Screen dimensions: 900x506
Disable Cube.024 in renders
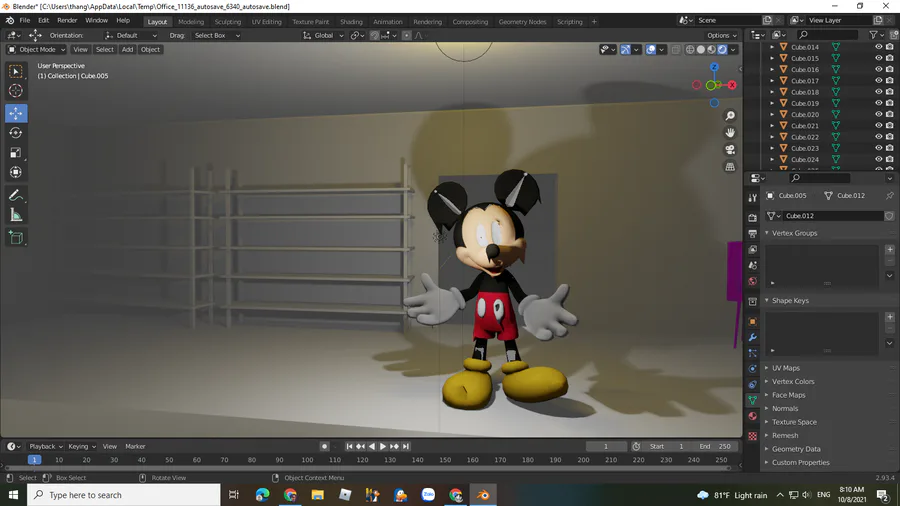point(890,159)
